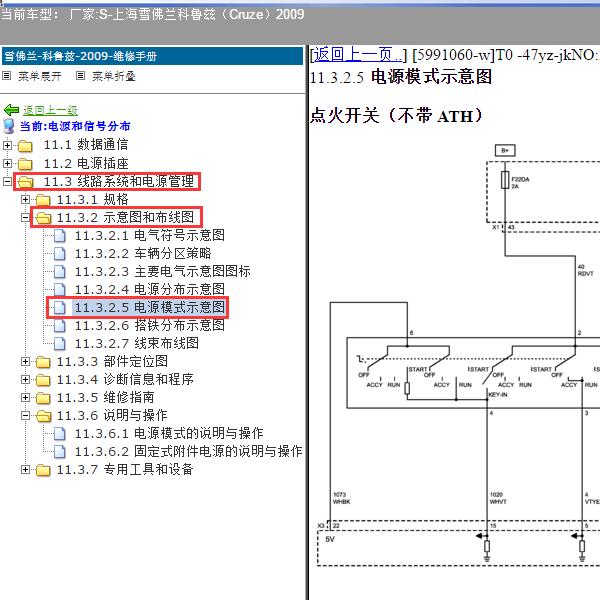Select 11.3 线路系统和电源管理 label
This screenshot has width=600, height=600.
119,181
